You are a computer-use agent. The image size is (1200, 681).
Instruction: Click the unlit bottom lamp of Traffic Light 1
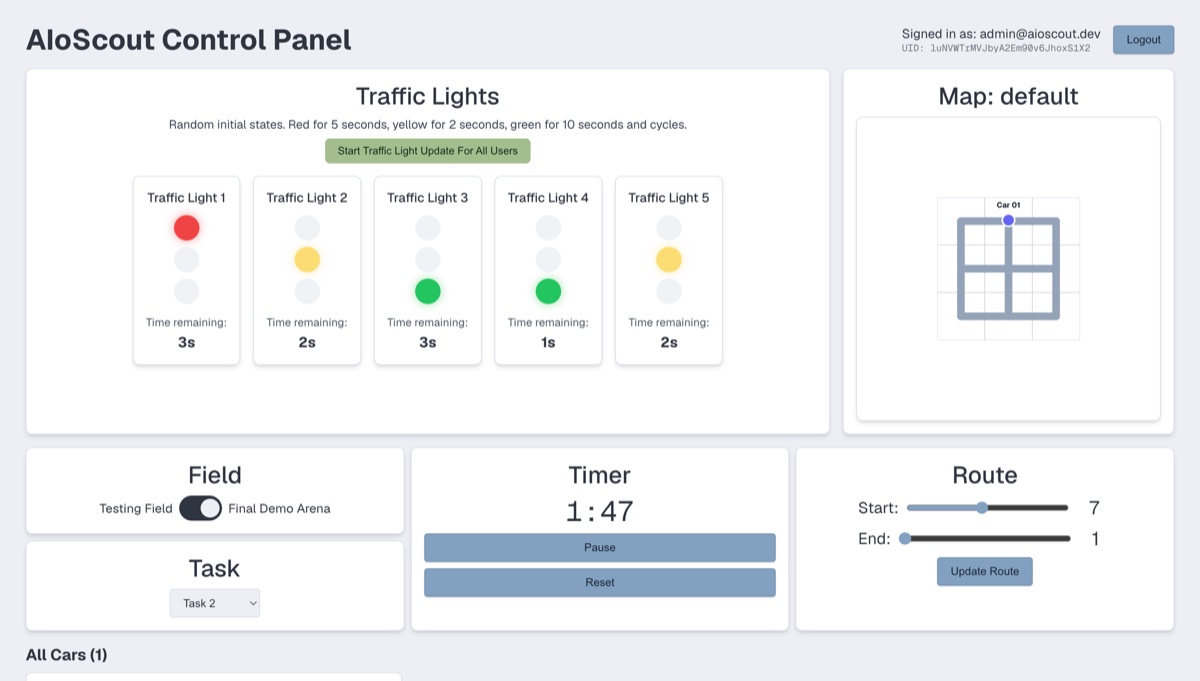point(187,291)
